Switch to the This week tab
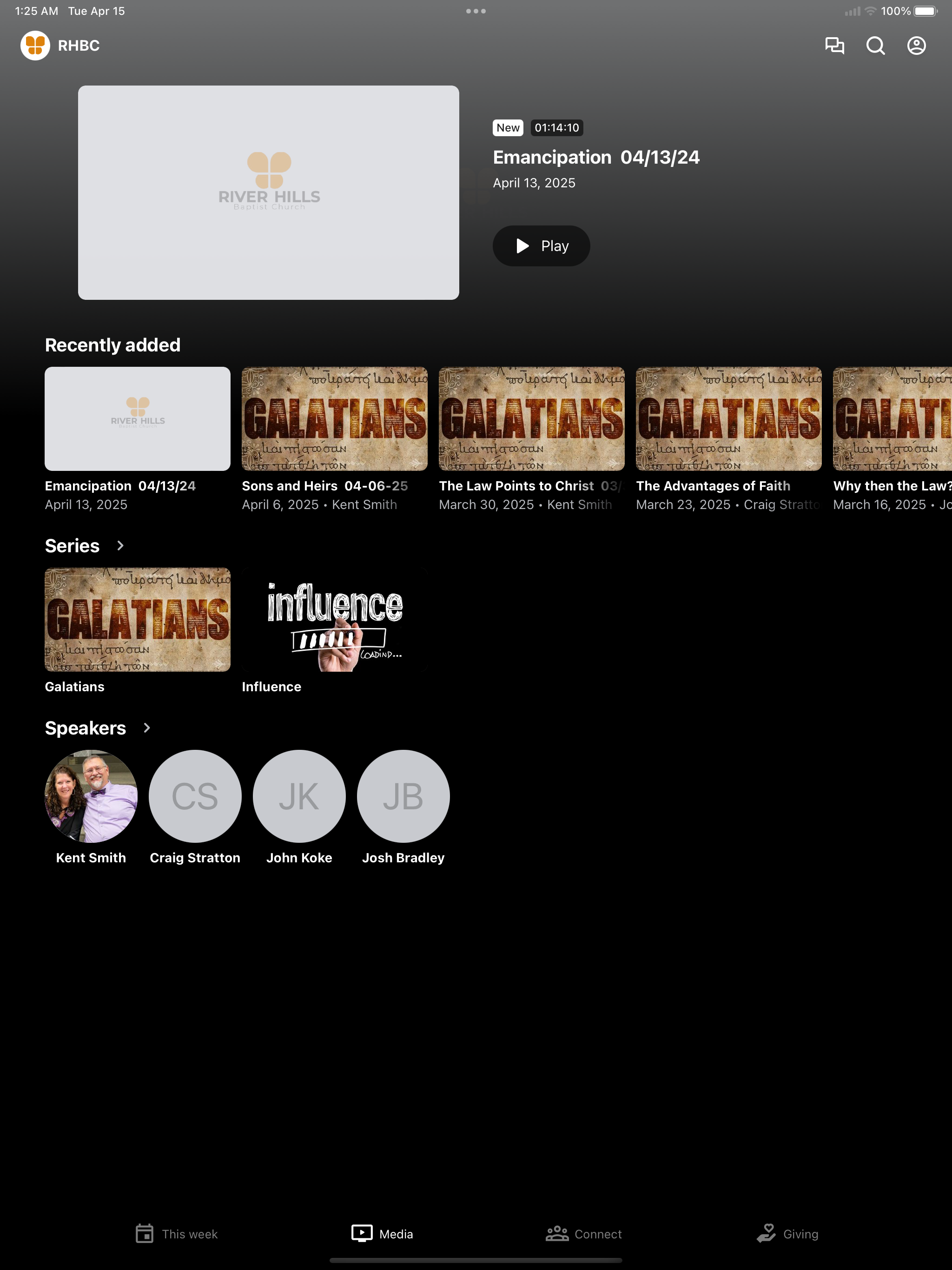Image resolution: width=952 pixels, height=1270 pixels. point(177,1234)
